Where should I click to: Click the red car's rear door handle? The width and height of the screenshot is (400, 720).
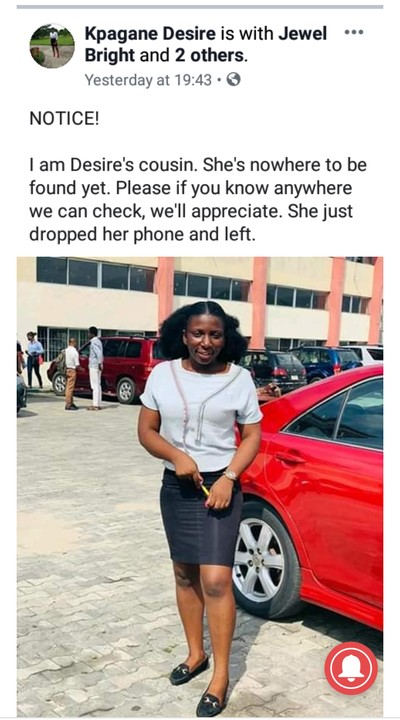coord(289,458)
